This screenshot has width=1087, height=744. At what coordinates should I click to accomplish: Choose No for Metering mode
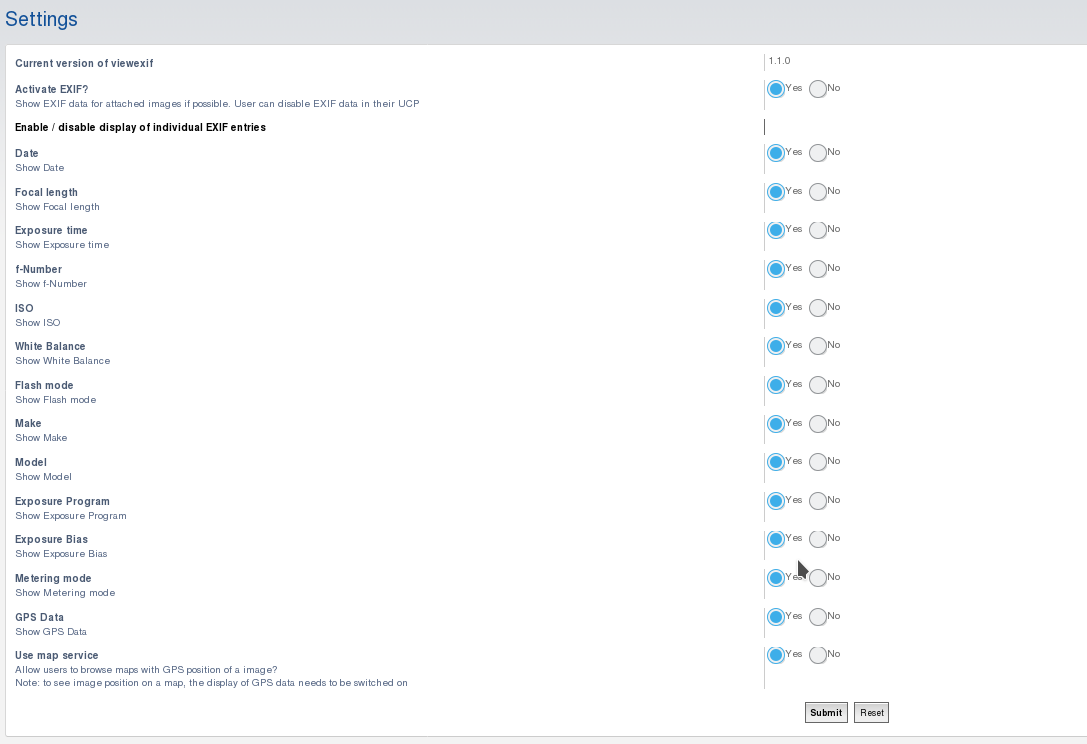[818, 578]
